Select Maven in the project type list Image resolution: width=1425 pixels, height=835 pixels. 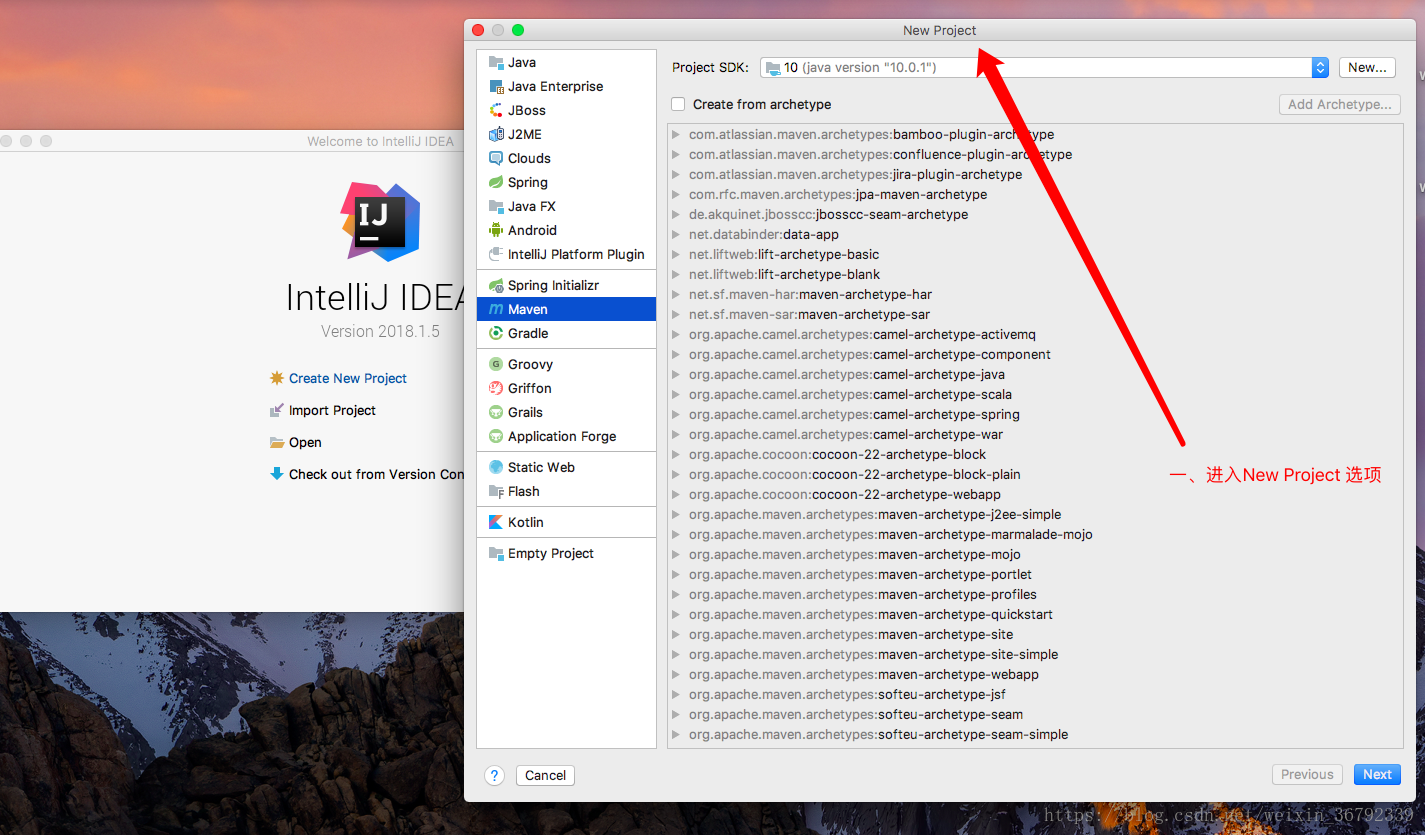pyautogui.click(x=566, y=309)
